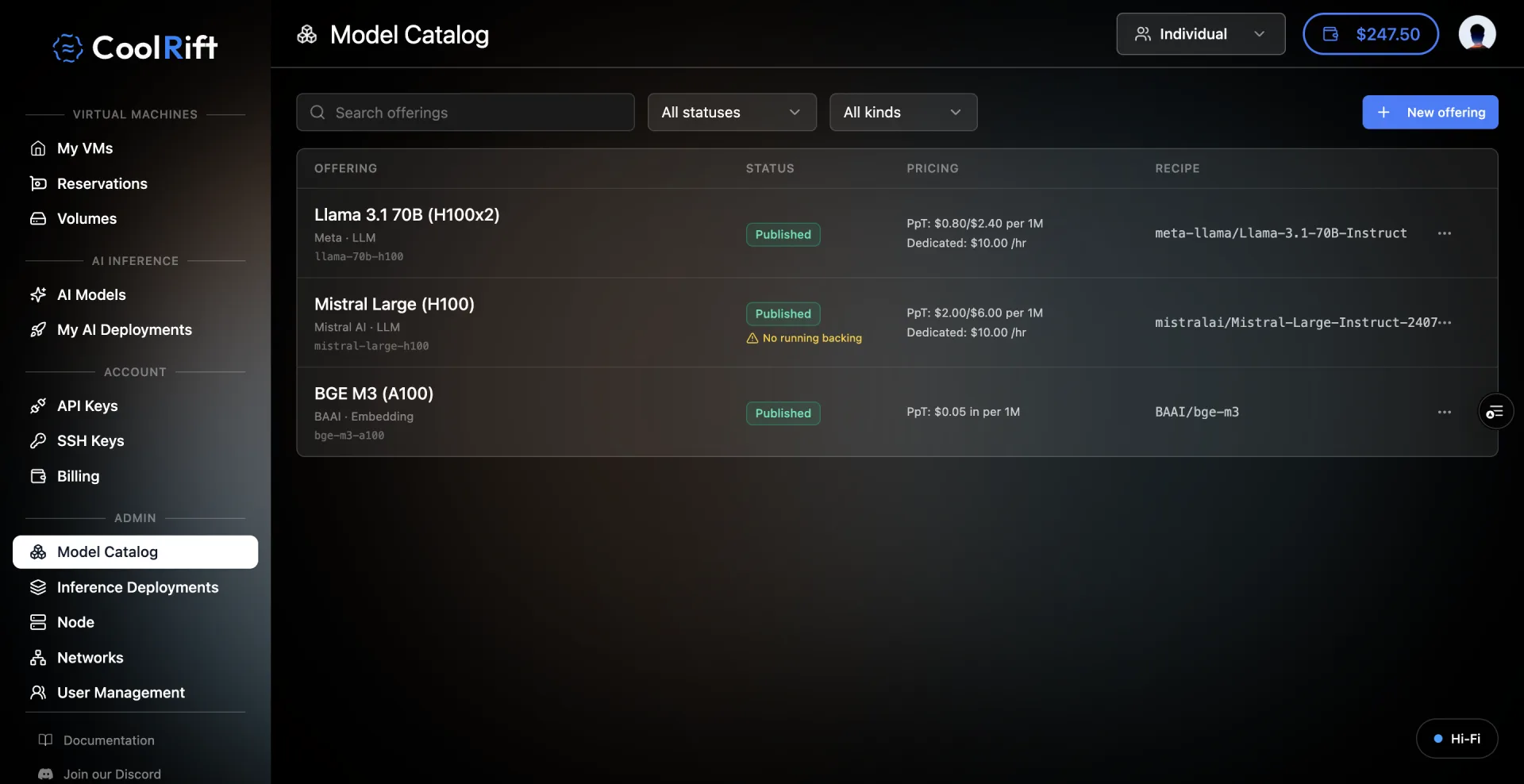The image size is (1524, 784).
Task: Click recipe meta-llama/Llama-3.1-70B-Instruct
Action: click(x=1280, y=233)
